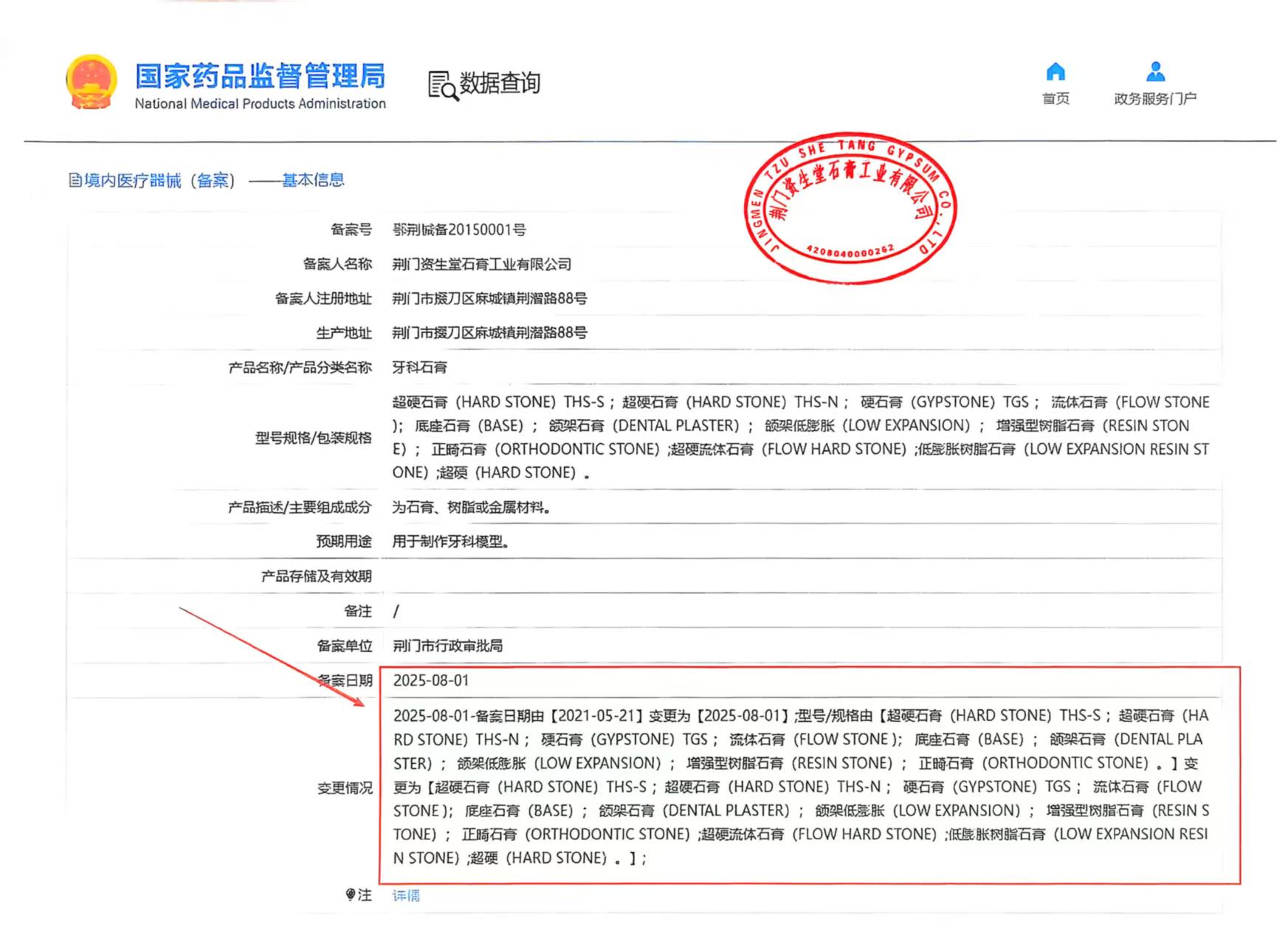Click the 数据查询 magnifier document icon
Viewport: 1288px width, 944px height.
pyautogui.click(x=443, y=86)
